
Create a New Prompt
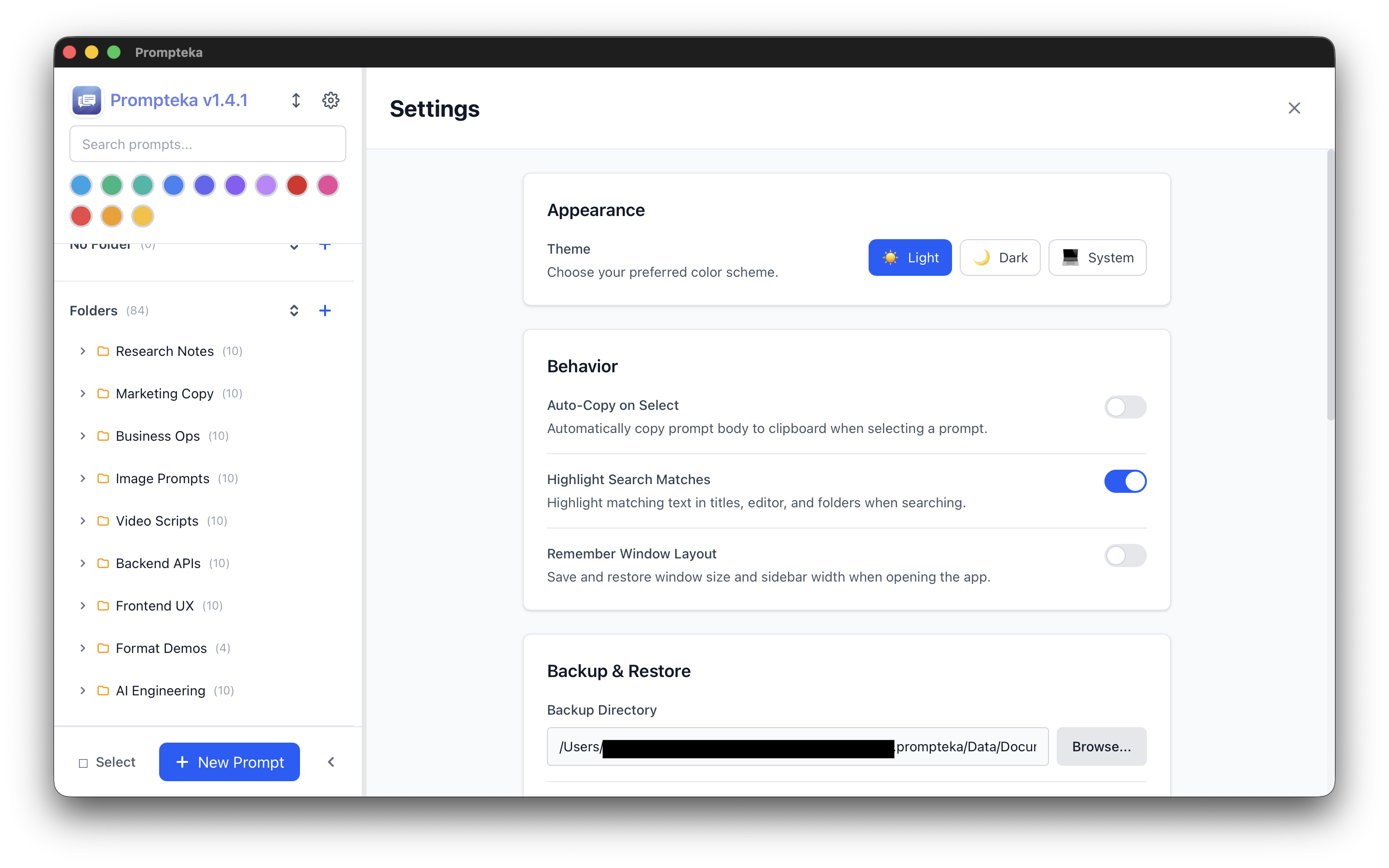click(229, 762)
